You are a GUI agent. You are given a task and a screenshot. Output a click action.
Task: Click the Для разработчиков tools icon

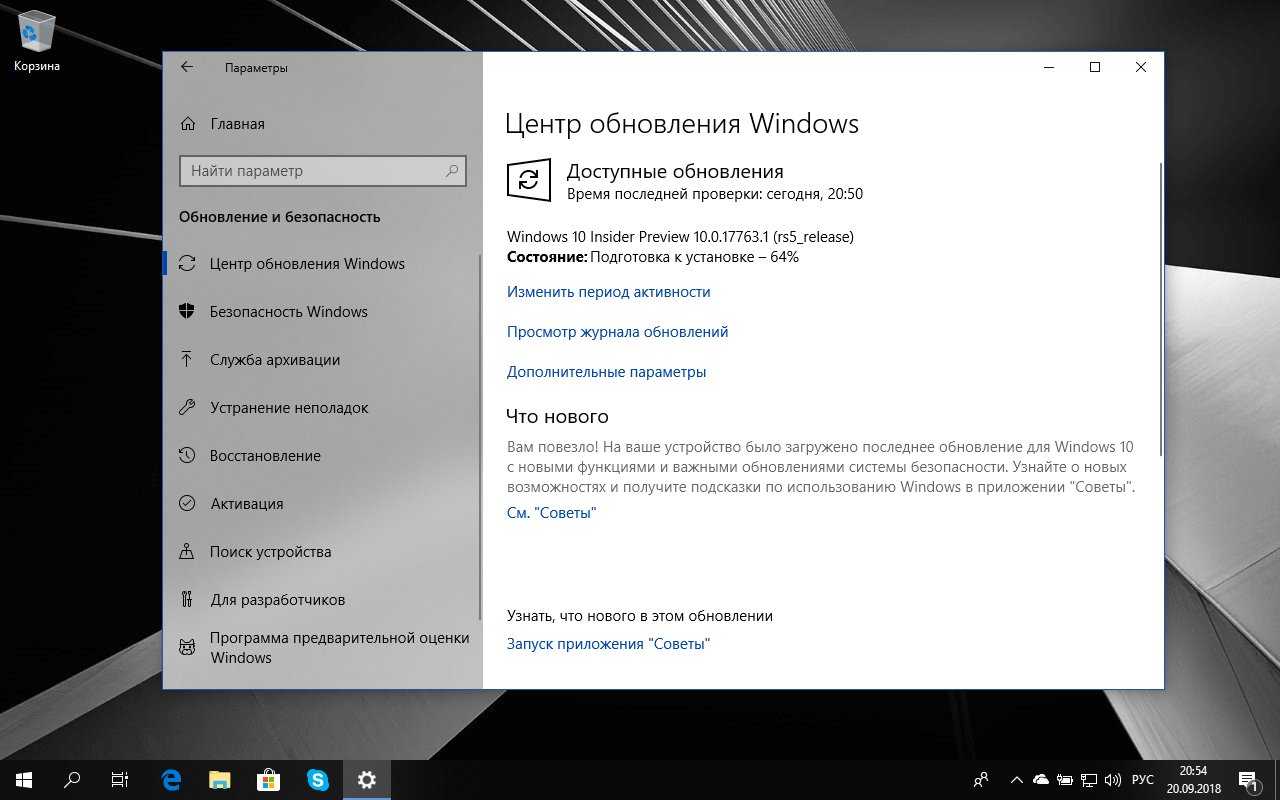tap(187, 599)
